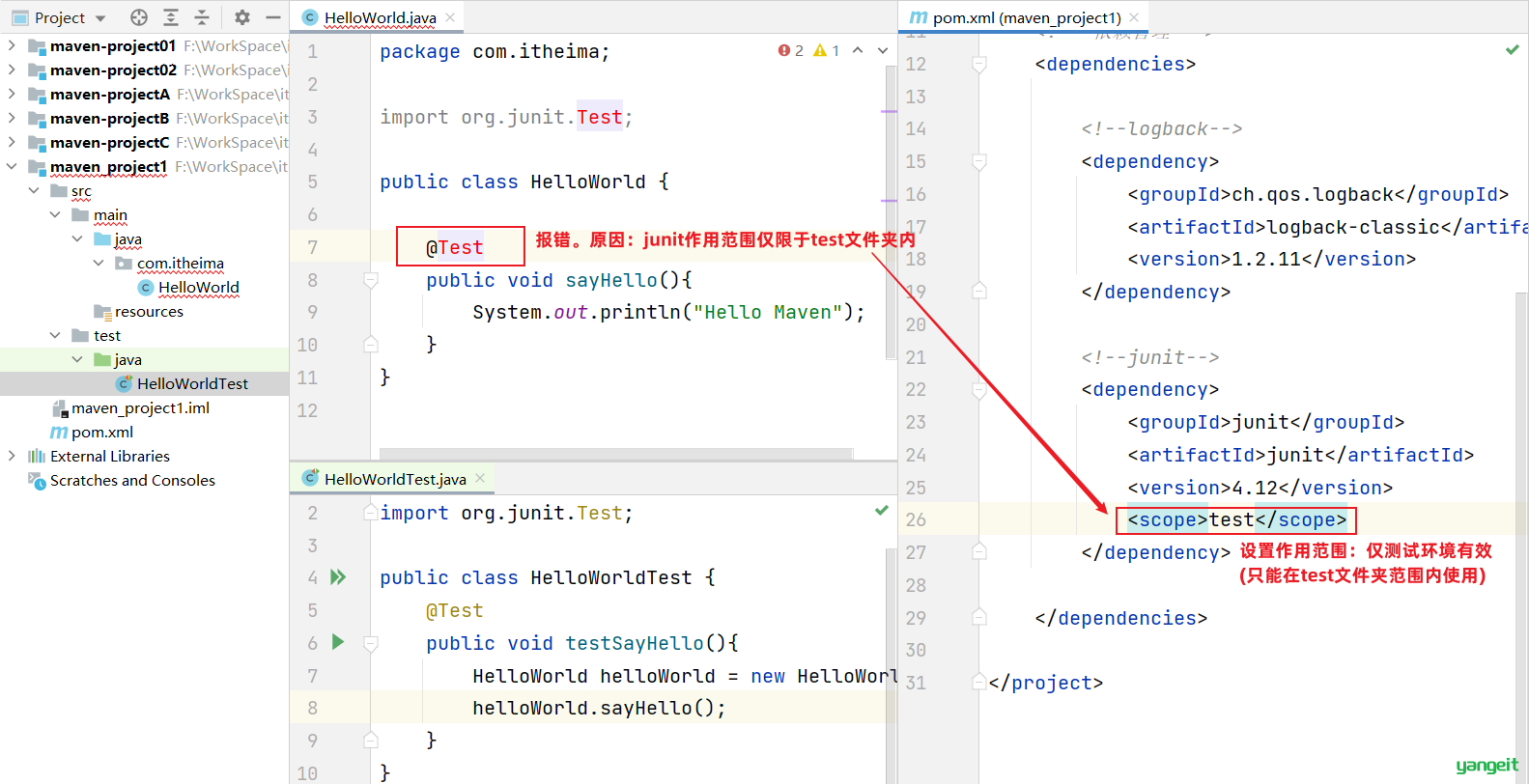Viewport: 1529px width, 784px height.
Task: Click the warning count indicator in HelloWorld.java
Action: tap(827, 50)
